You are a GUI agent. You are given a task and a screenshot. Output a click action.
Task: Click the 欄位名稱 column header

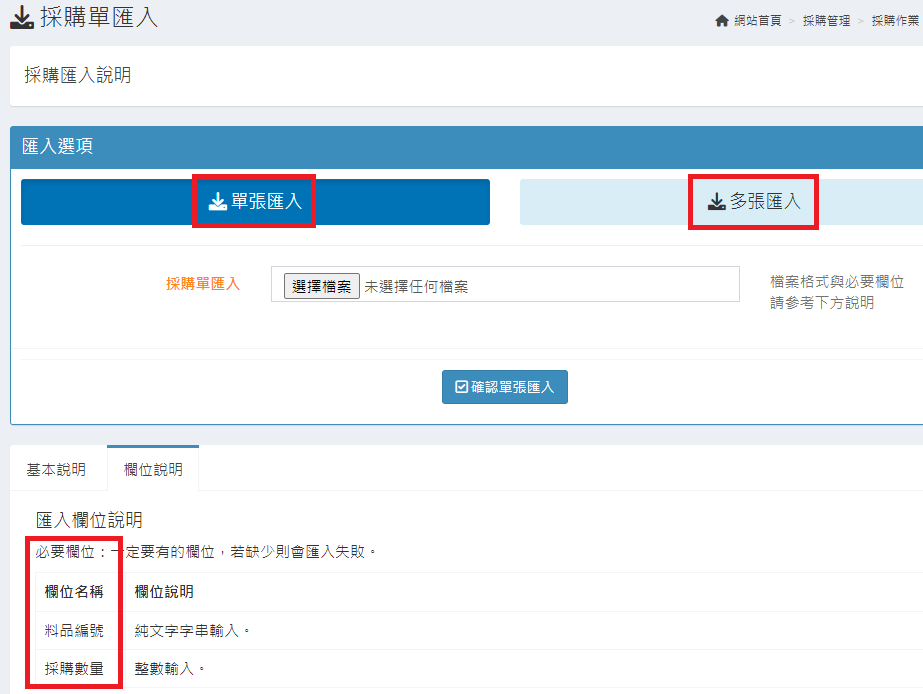pos(74,592)
